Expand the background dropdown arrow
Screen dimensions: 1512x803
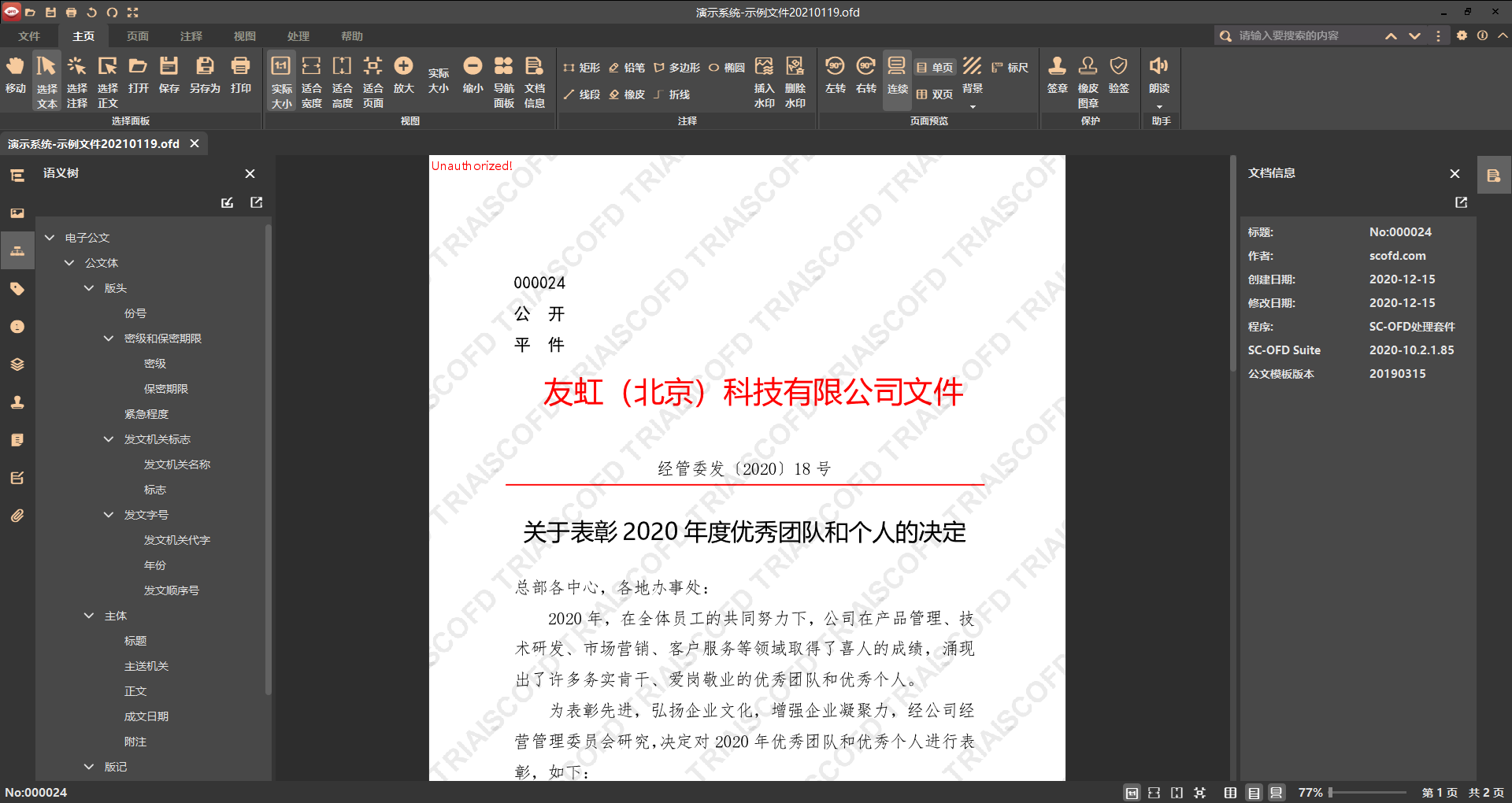pyautogui.click(x=973, y=106)
